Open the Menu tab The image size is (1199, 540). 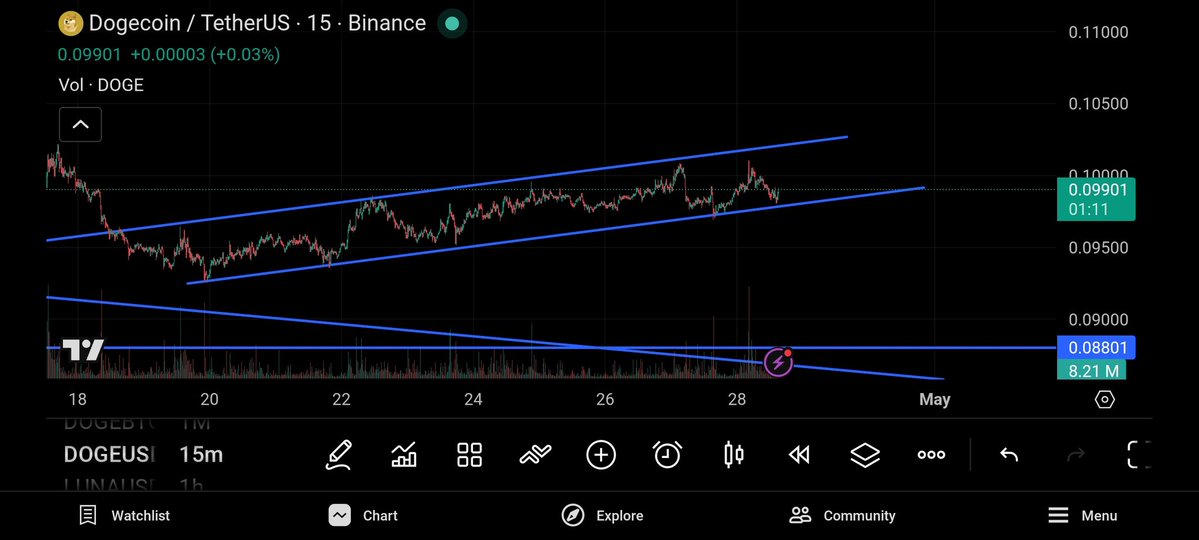click(x=1082, y=516)
